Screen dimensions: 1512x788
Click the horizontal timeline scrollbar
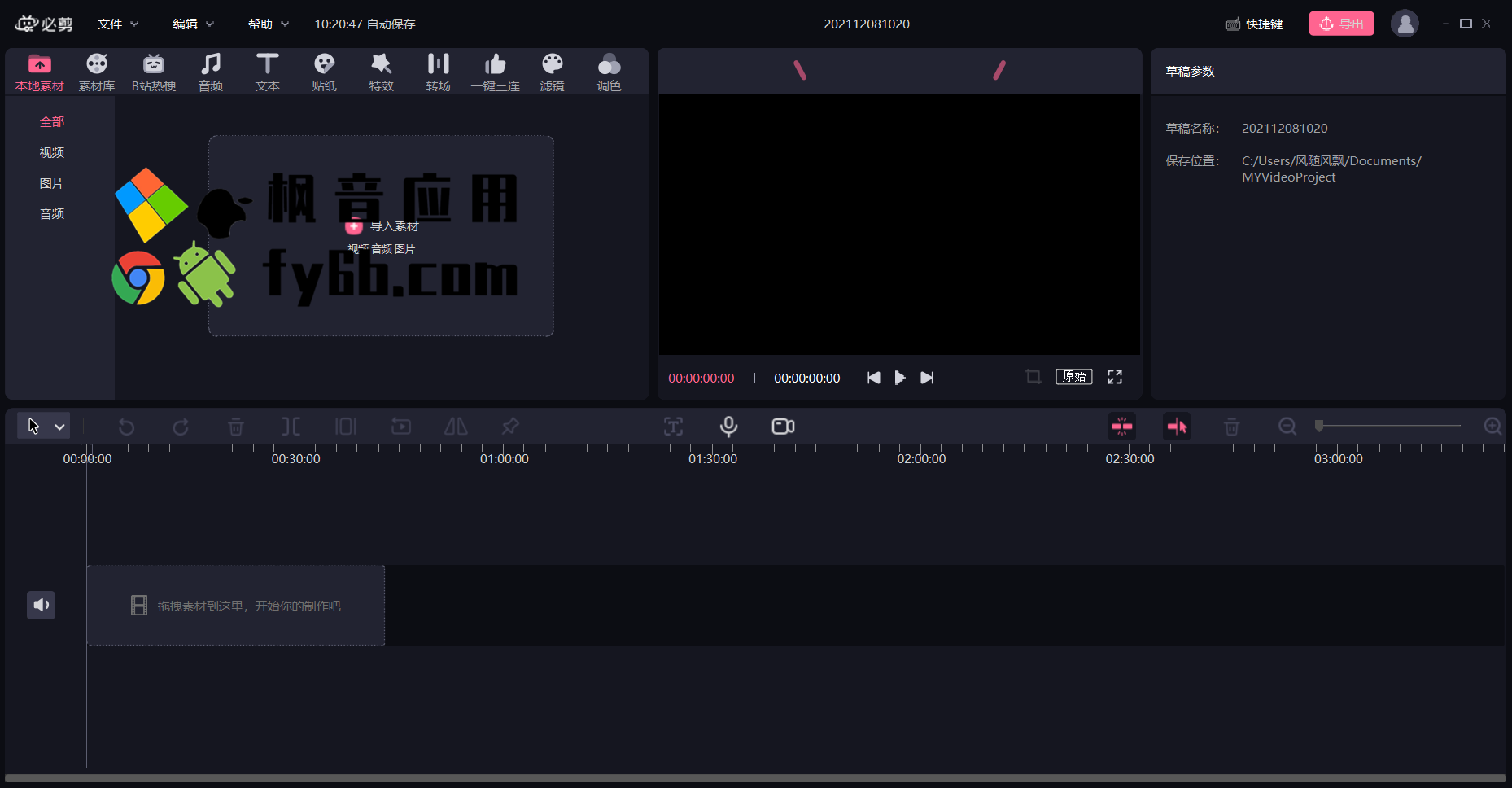756,778
